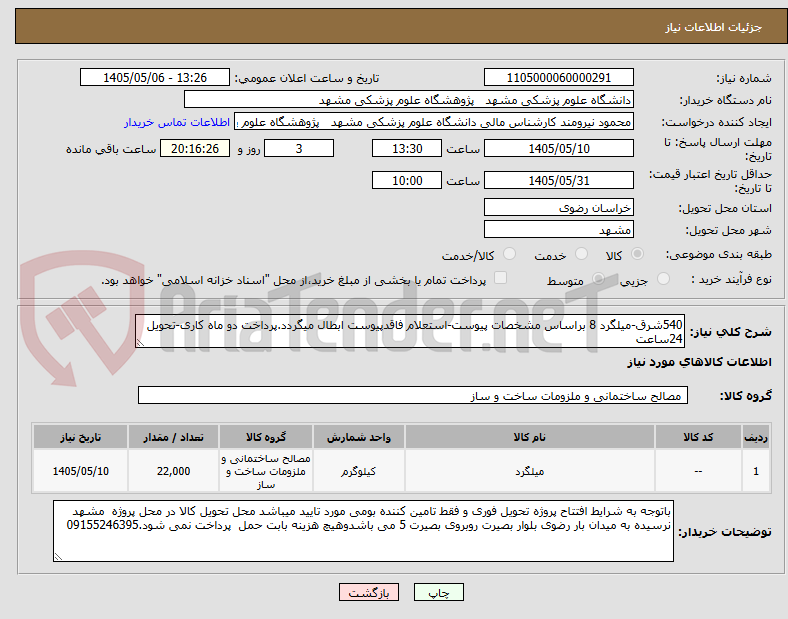Screen dimensions: 788x619
Task: Click the نام کالا column header
Action: (530, 437)
